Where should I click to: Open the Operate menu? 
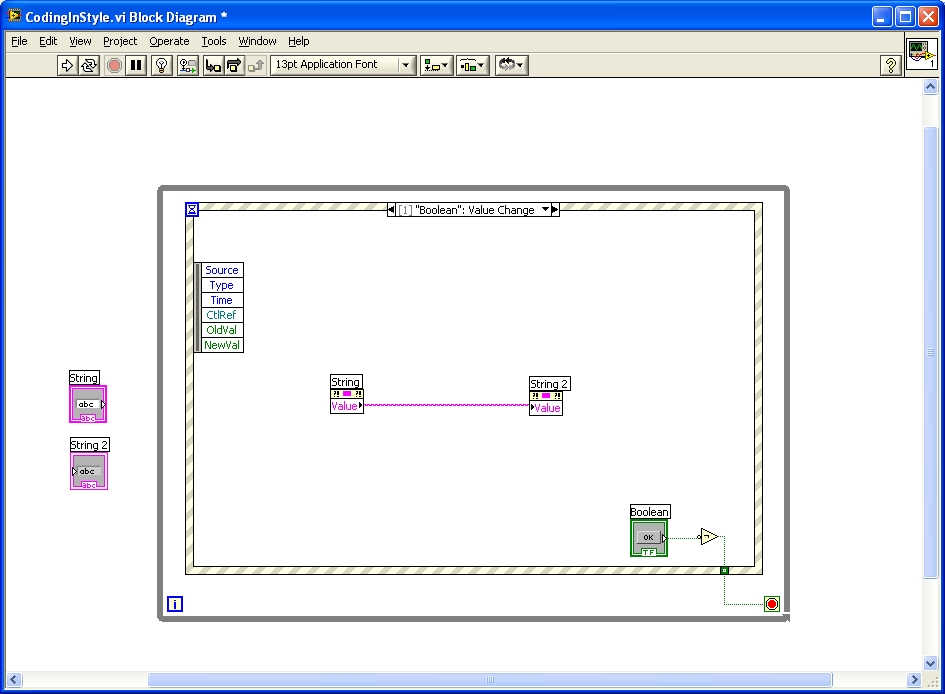click(x=169, y=41)
